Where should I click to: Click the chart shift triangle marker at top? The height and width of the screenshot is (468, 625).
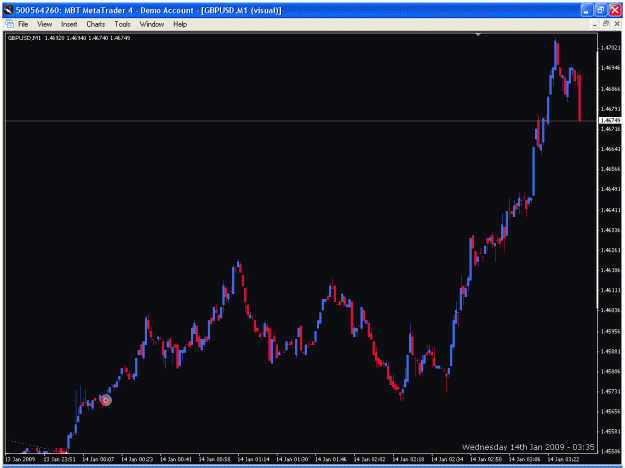tap(478, 35)
